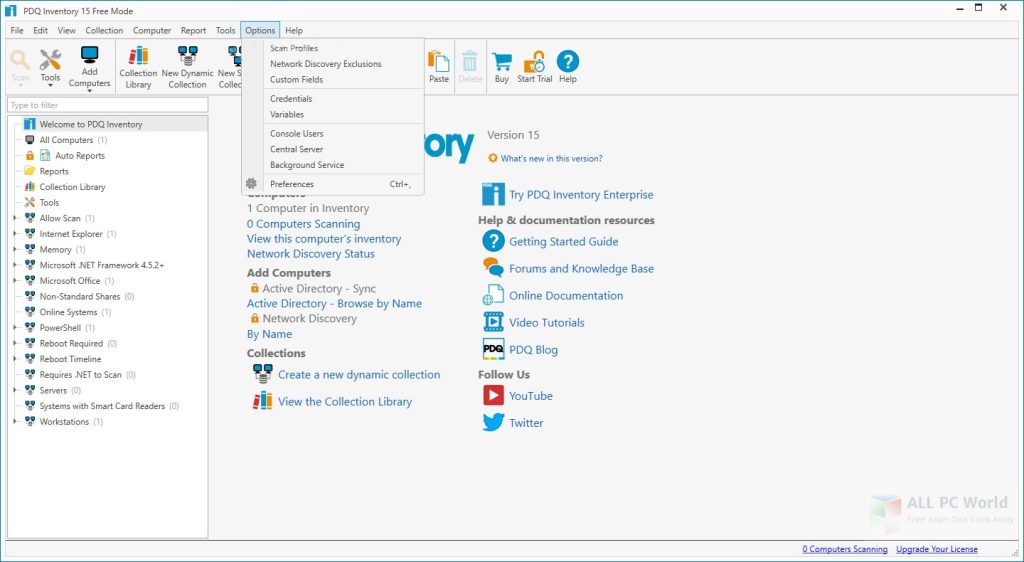Expand the Reboot Required tree node

point(15,343)
